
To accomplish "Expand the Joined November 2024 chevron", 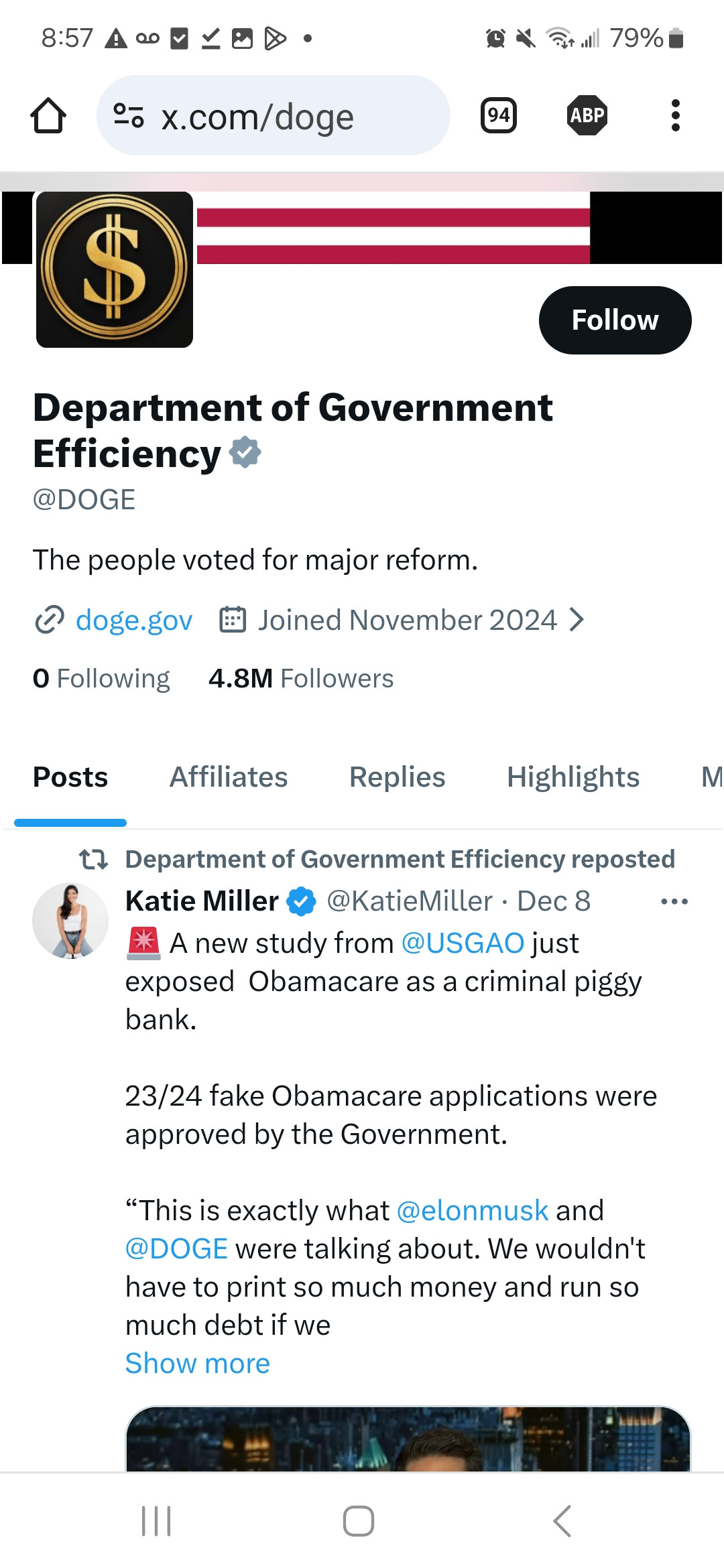I will [x=577, y=620].
